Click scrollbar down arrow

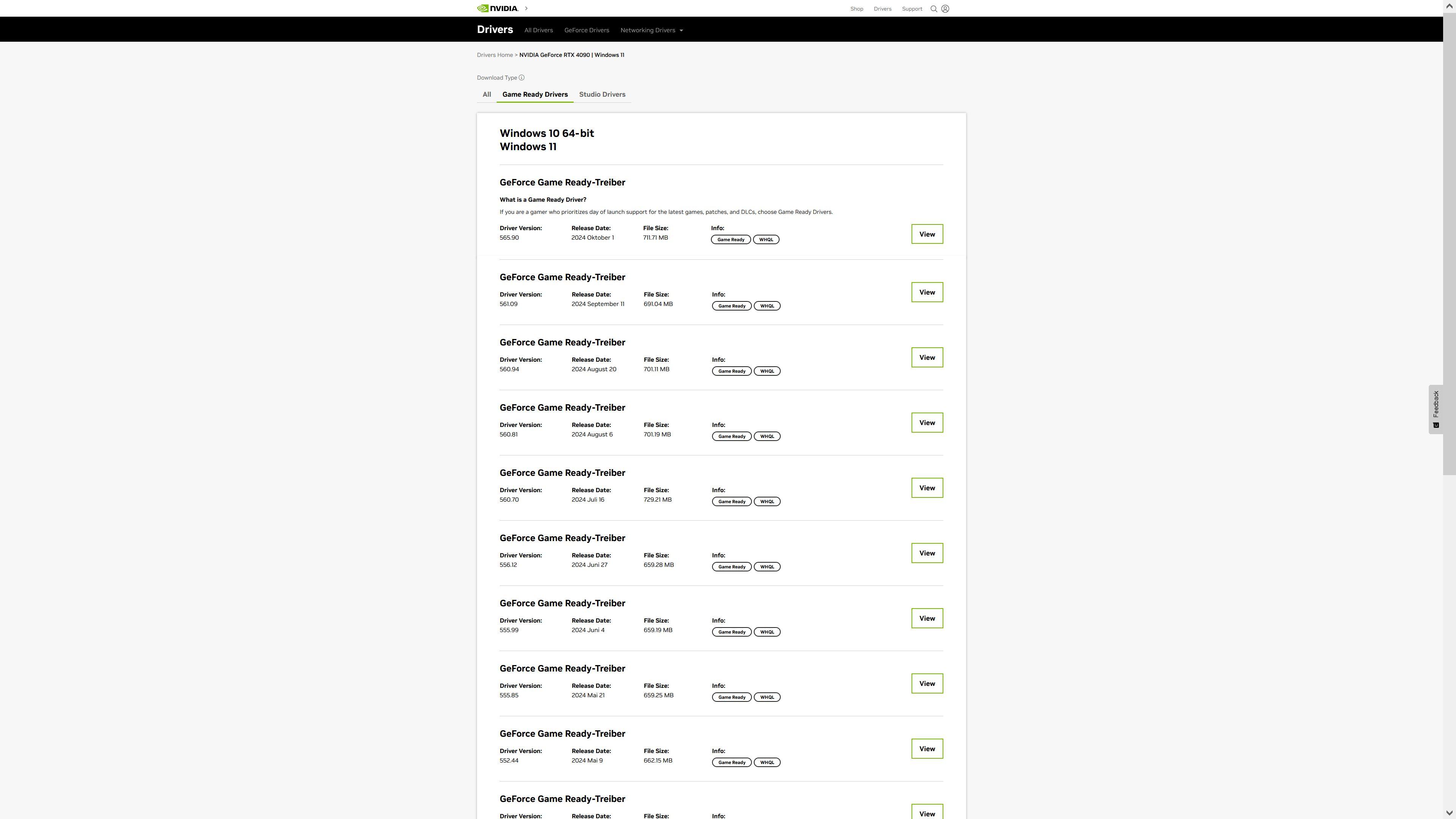click(1449, 813)
